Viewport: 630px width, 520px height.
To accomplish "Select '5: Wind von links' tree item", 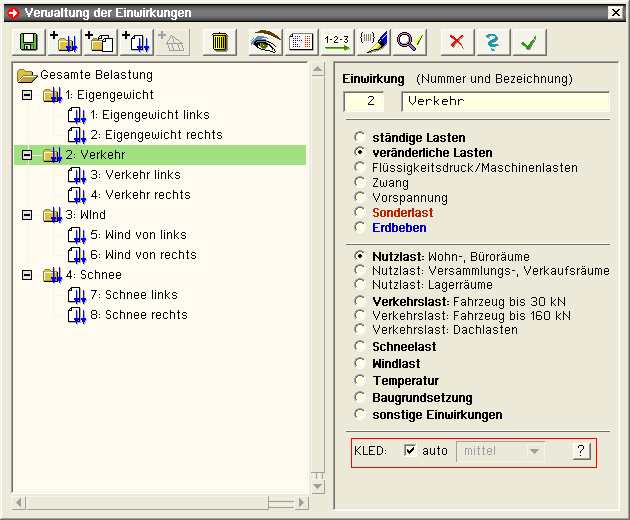I will point(145,235).
